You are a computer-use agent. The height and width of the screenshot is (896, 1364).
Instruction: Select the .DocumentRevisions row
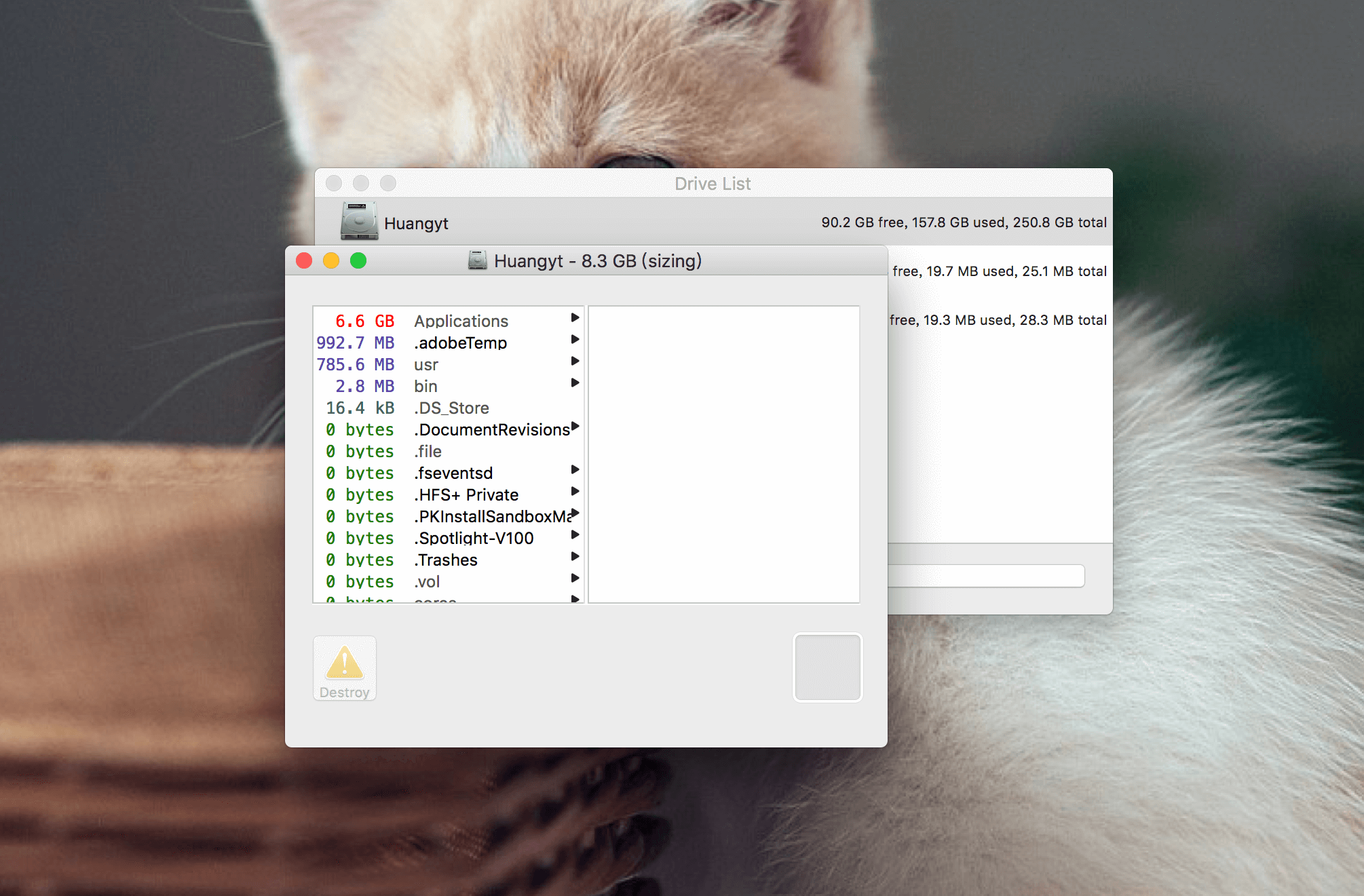tap(448, 429)
